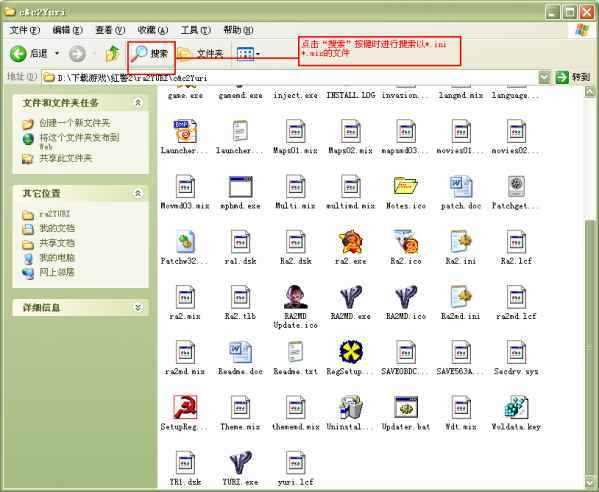Expand the address bar dropdown arrow
Image resolution: width=599 pixels, height=492 pixels.
coord(545,78)
